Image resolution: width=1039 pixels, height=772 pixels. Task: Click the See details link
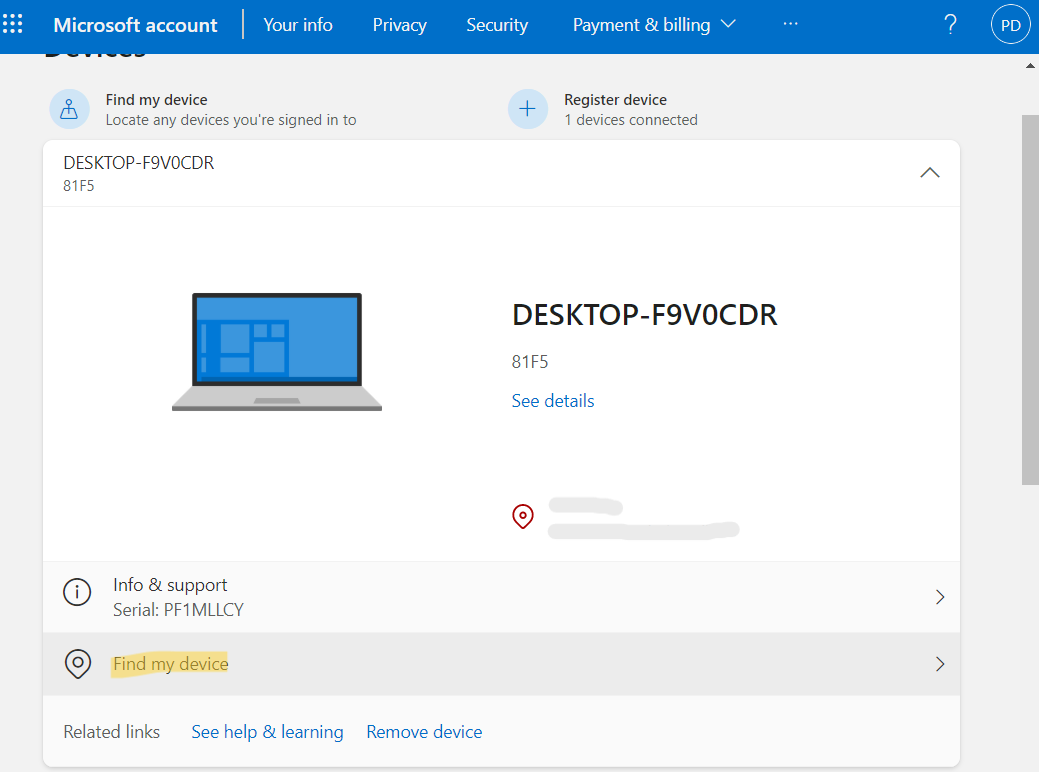[553, 401]
